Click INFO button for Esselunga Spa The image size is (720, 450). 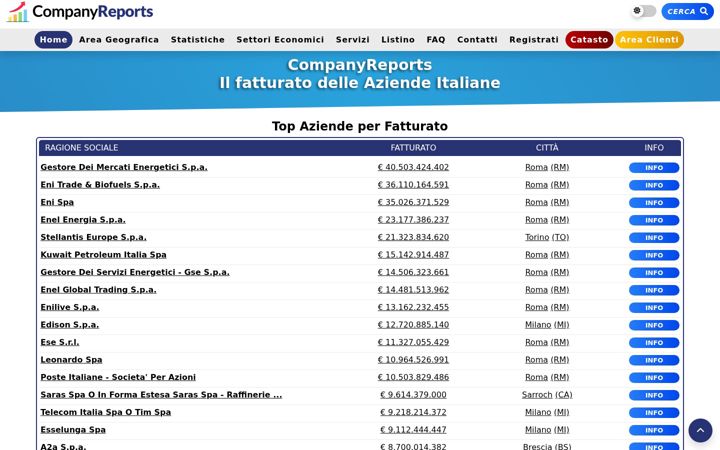654,430
